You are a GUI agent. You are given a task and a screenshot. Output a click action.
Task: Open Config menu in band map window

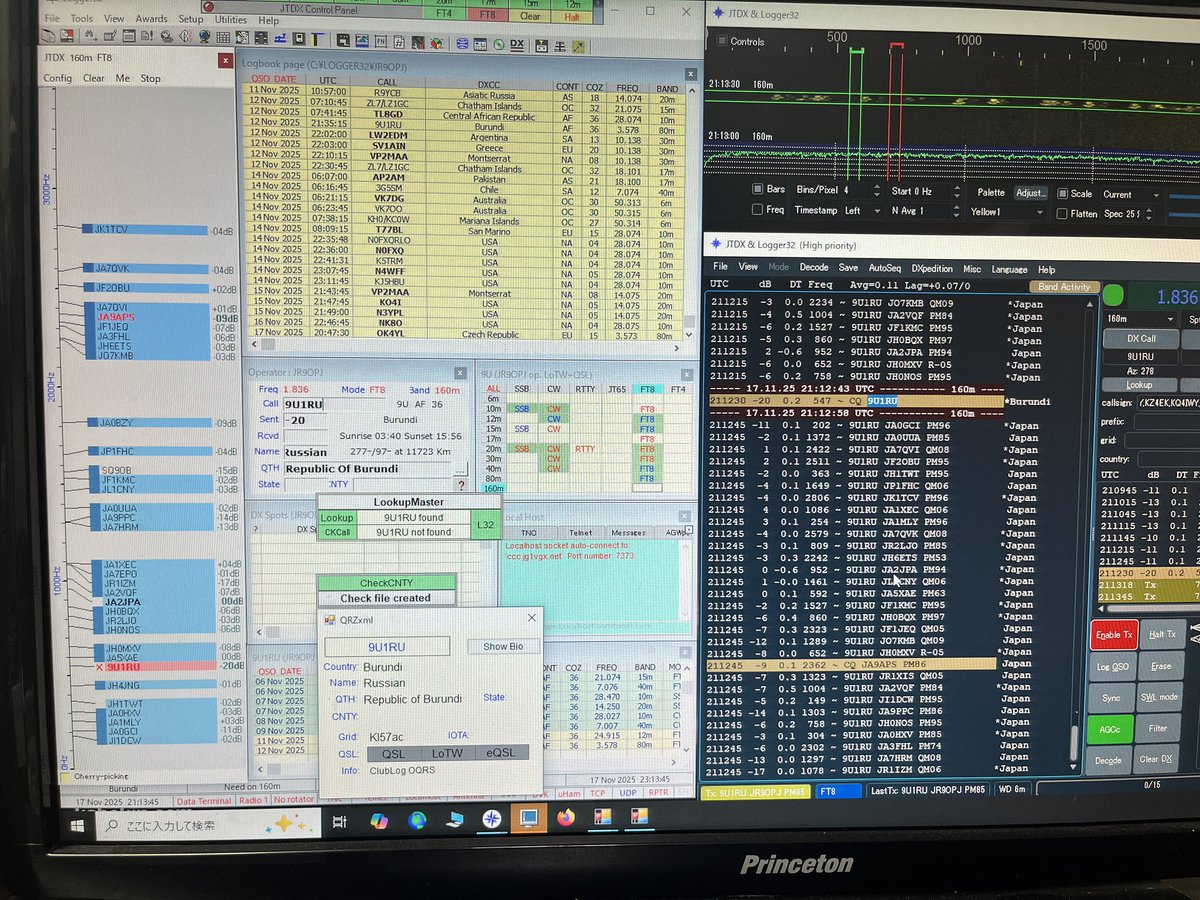coord(57,78)
